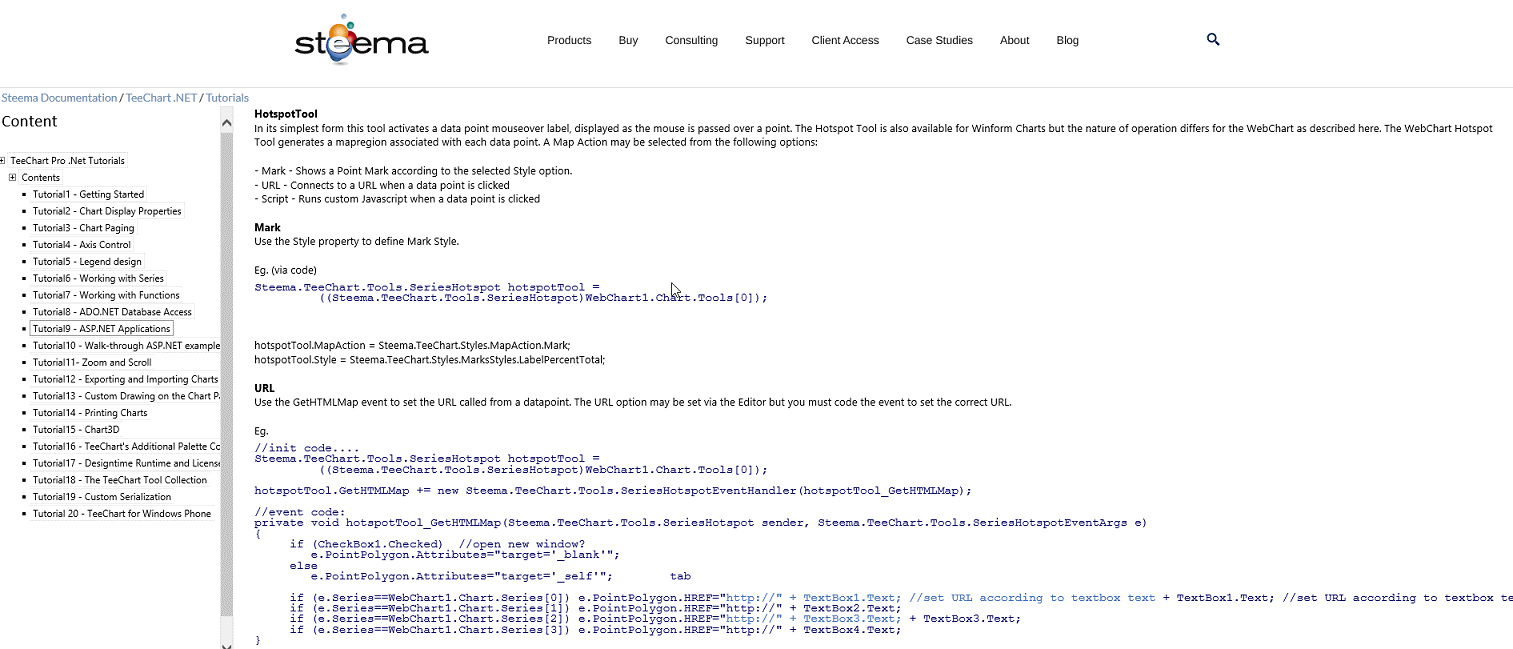Open Tutorial14 - Printing Charts
This screenshot has height=649, width=1513.
click(x=90, y=412)
